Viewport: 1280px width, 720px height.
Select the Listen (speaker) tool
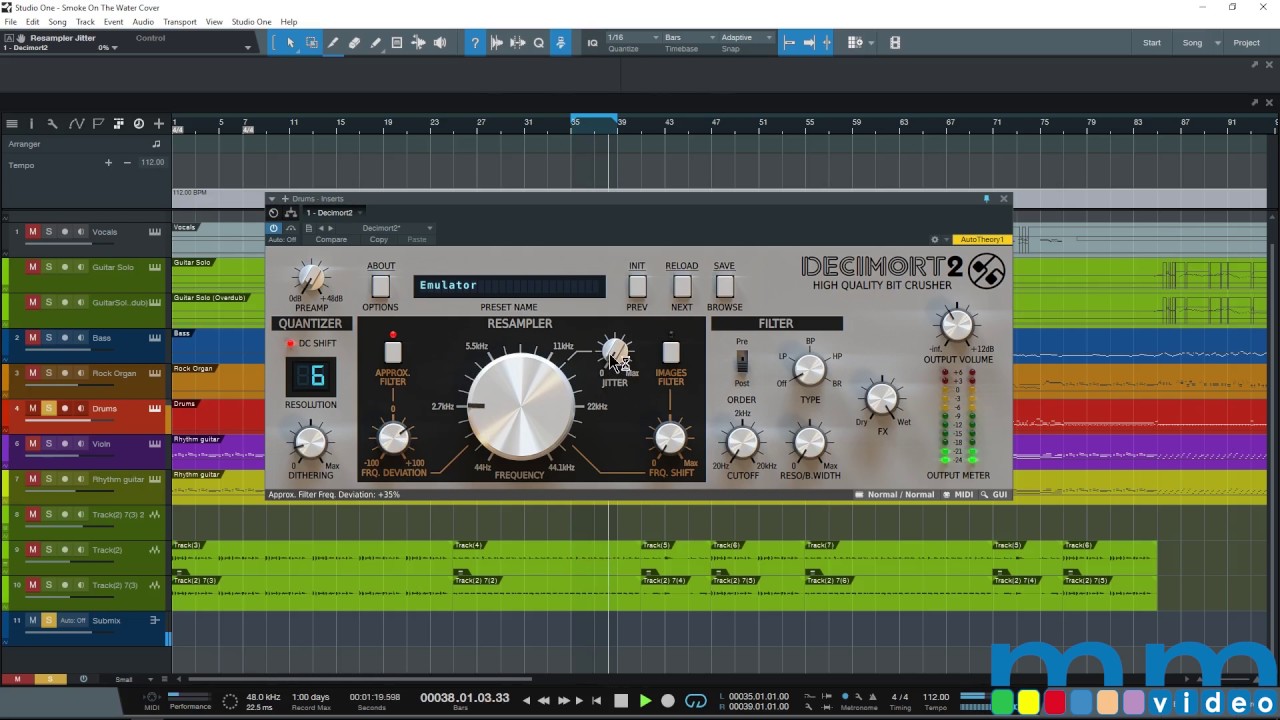(440, 43)
